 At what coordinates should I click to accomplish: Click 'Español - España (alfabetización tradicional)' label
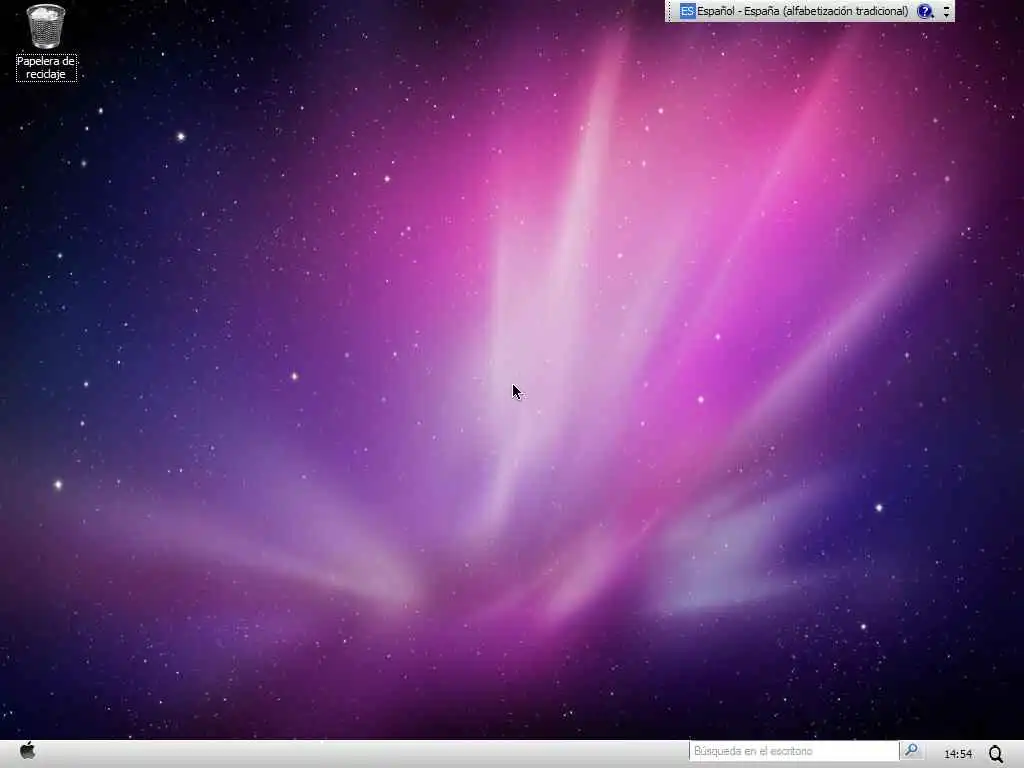803,11
